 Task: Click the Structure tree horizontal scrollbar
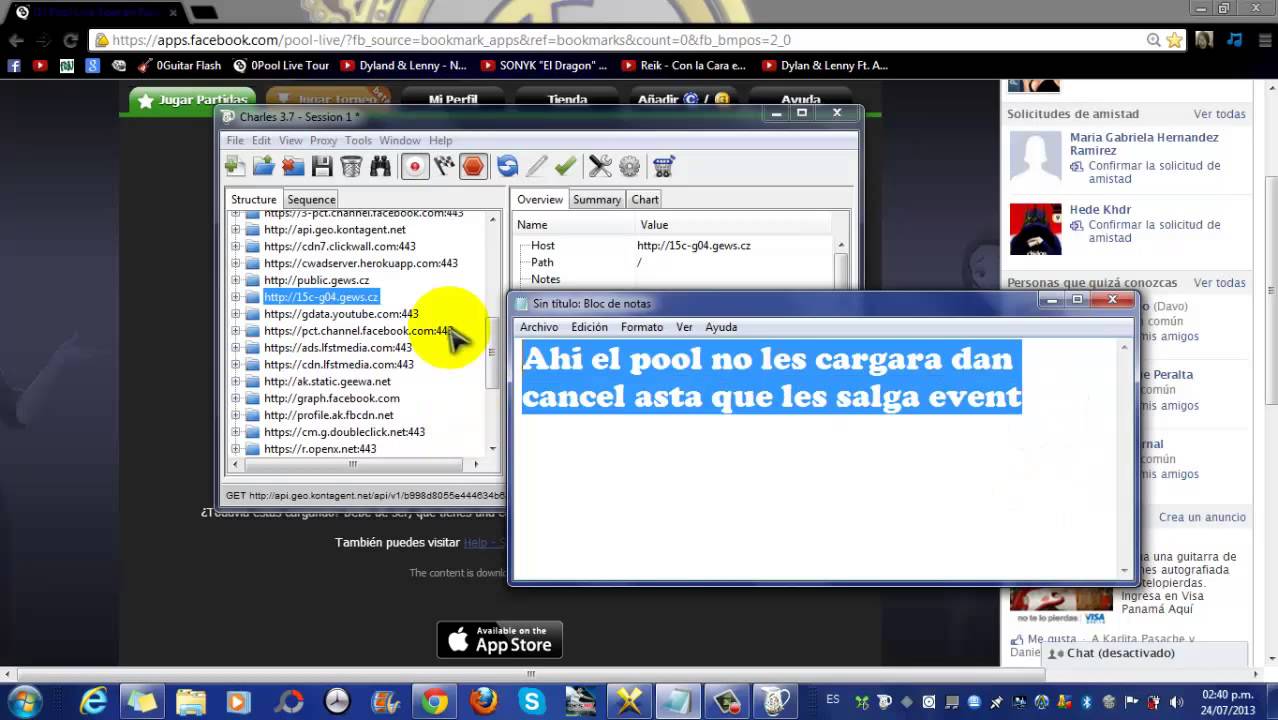pos(352,464)
